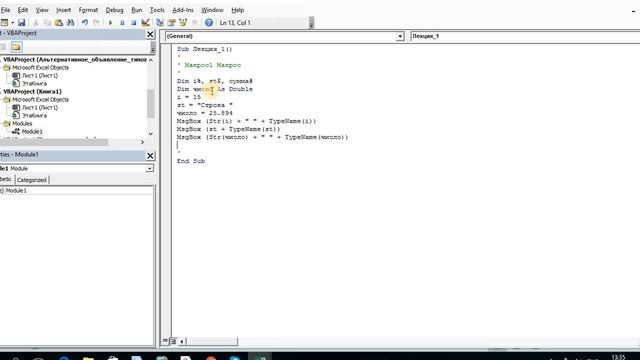Click the (Name) Module1 property row
640x360 pixels.
pos(77,191)
